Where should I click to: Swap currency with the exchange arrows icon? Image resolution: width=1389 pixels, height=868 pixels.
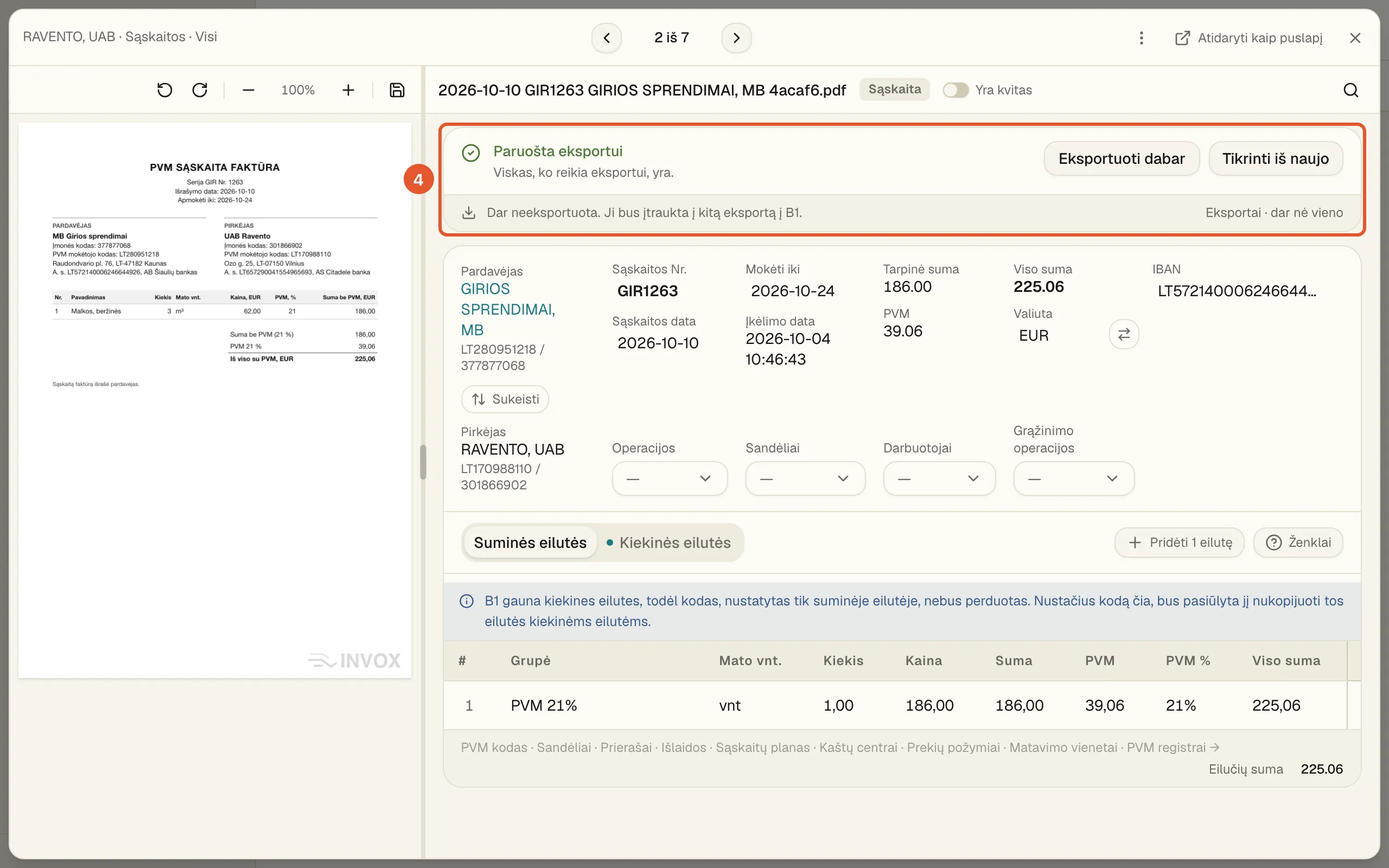1124,334
